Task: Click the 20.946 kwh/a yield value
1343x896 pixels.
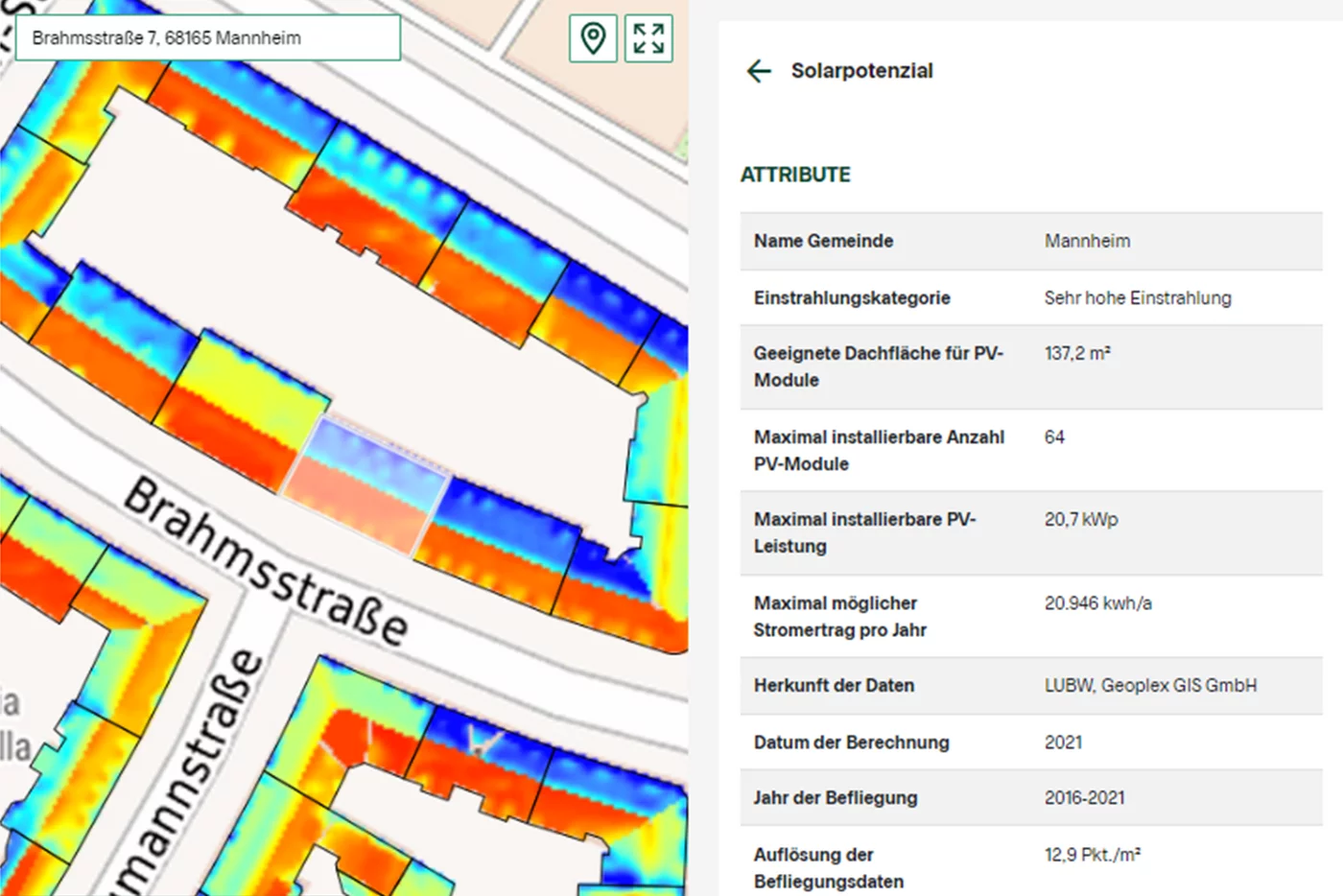Action: click(x=1097, y=603)
